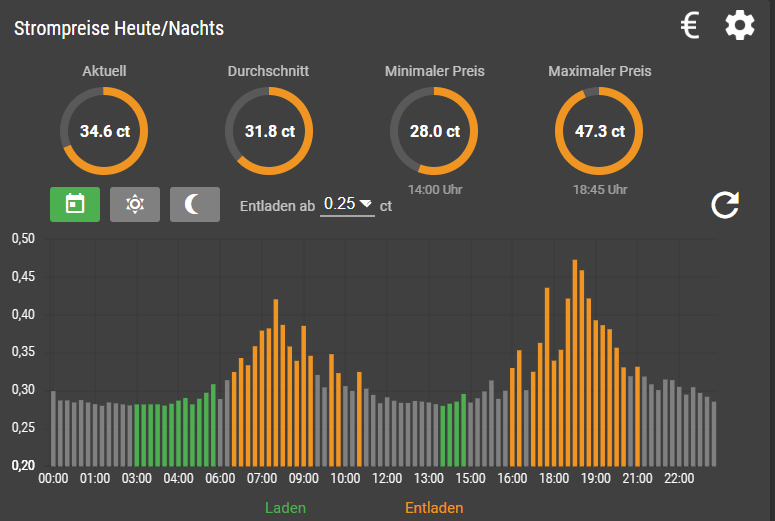Open the Entladen ab 0.25 dropdown
Screen dimensions: 775x521
[x=347, y=204]
